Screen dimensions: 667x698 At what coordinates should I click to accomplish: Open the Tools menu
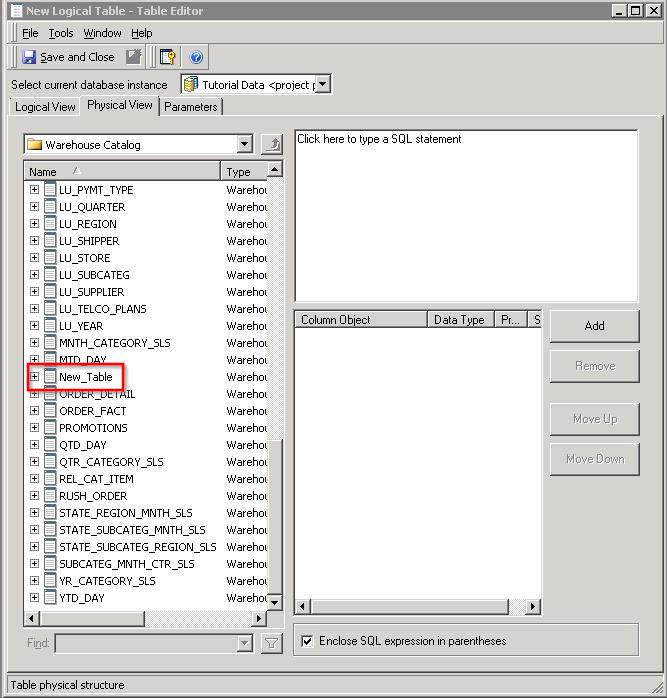(61, 33)
